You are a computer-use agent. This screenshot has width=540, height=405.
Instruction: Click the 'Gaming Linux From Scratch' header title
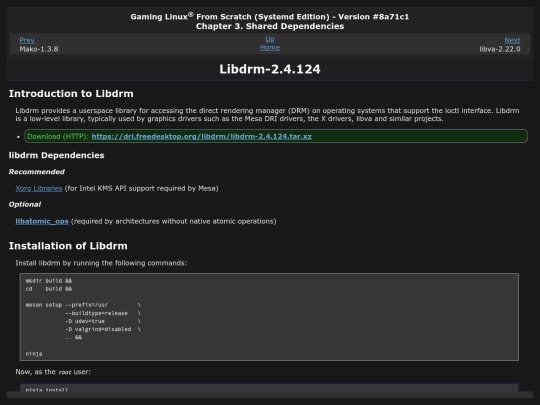270,17
